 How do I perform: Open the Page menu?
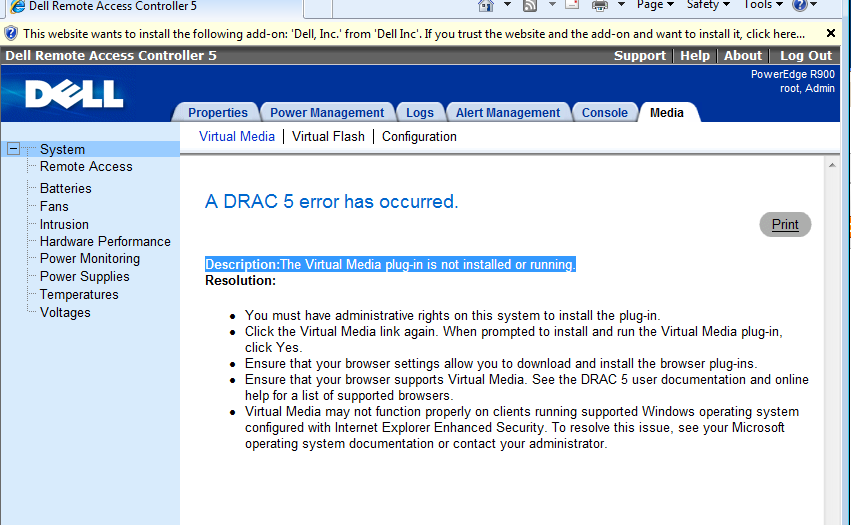[655, 5]
